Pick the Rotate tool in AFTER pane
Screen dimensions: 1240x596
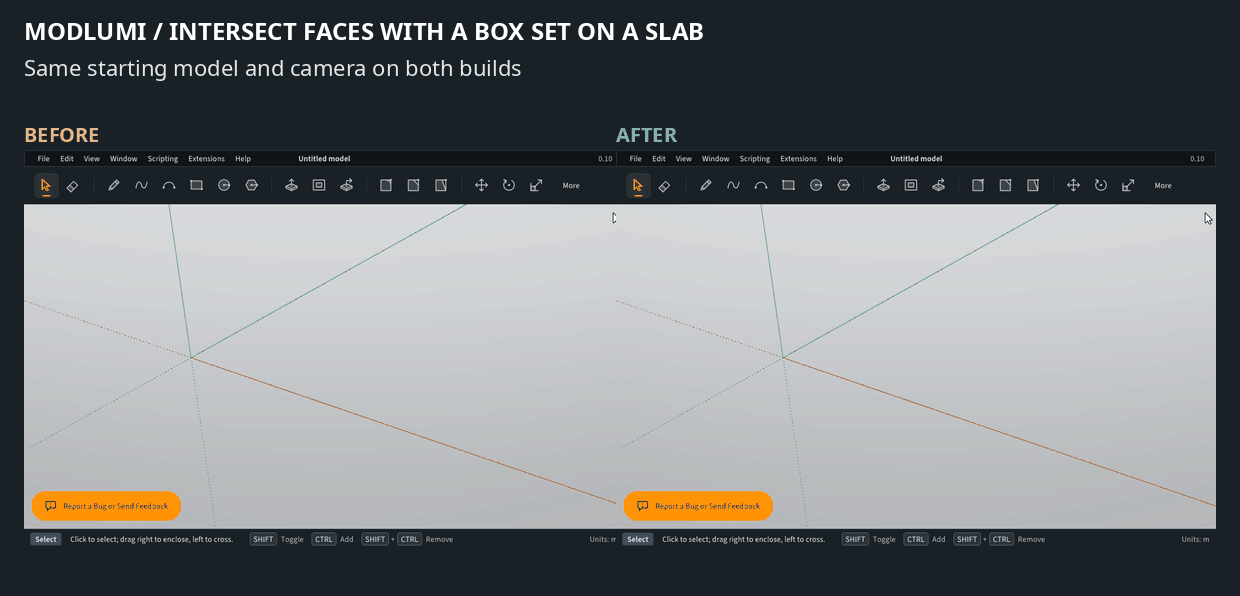(1100, 185)
